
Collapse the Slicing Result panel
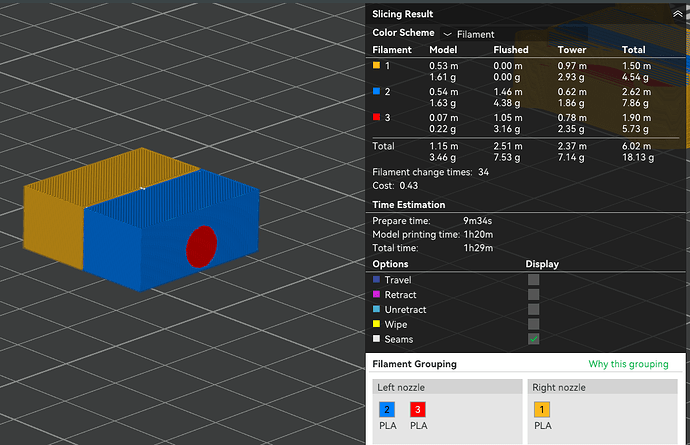[677, 14]
